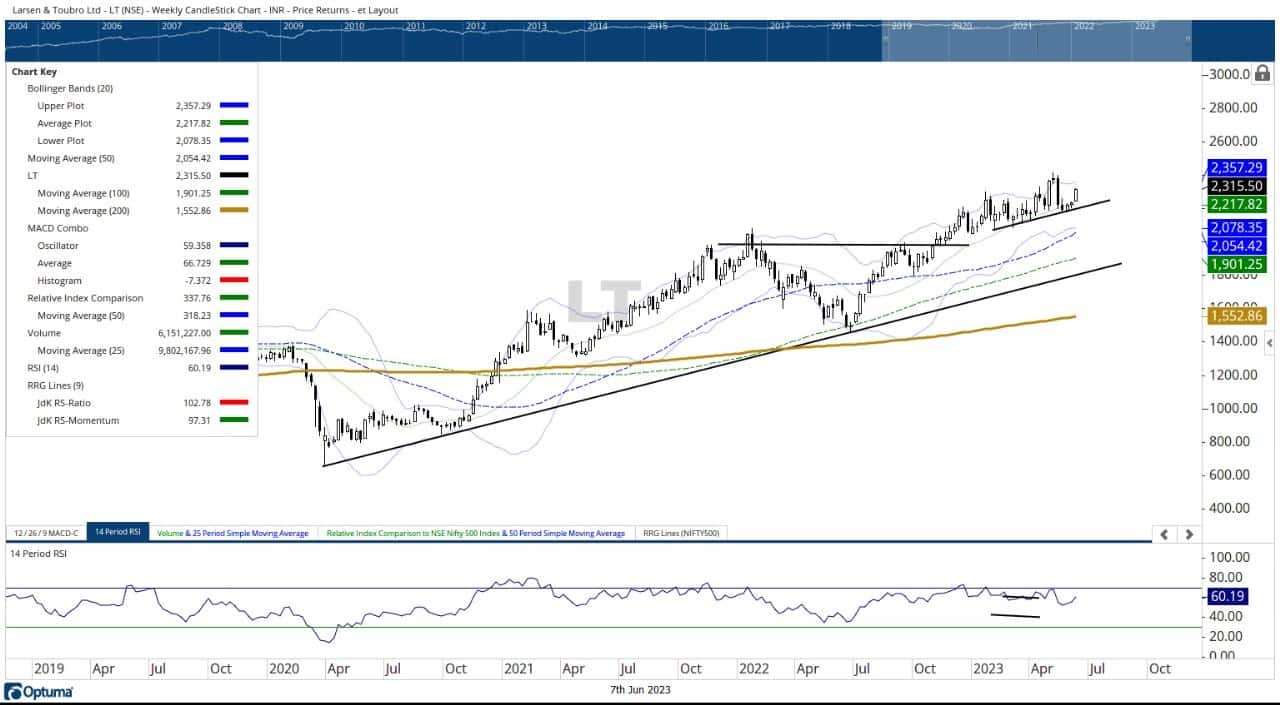The width and height of the screenshot is (1280, 705).
Task: Select RRG Lines (9) in chart key
Action: (55, 385)
